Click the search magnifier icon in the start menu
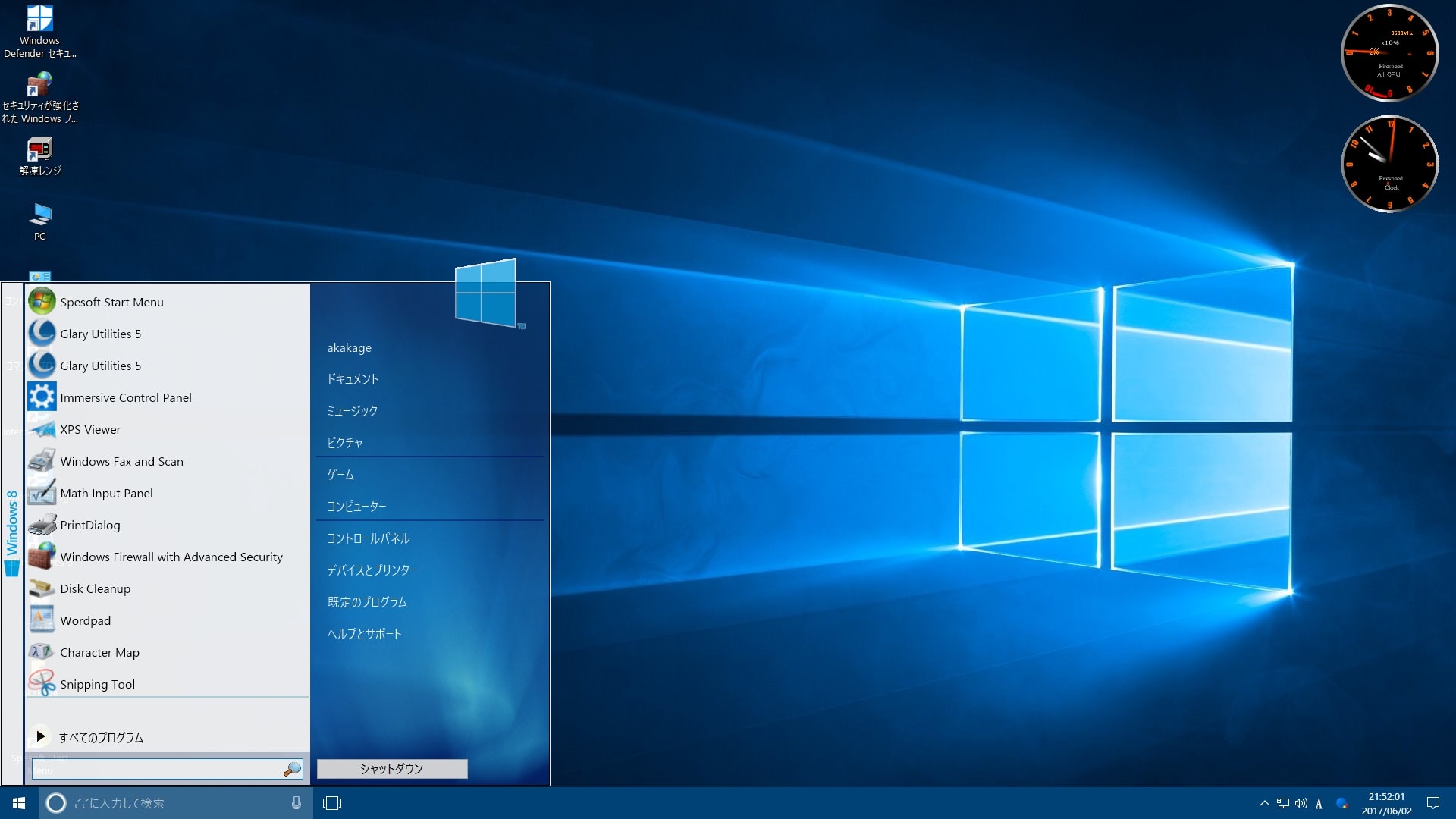This screenshot has height=819, width=1456. point(292,769)
